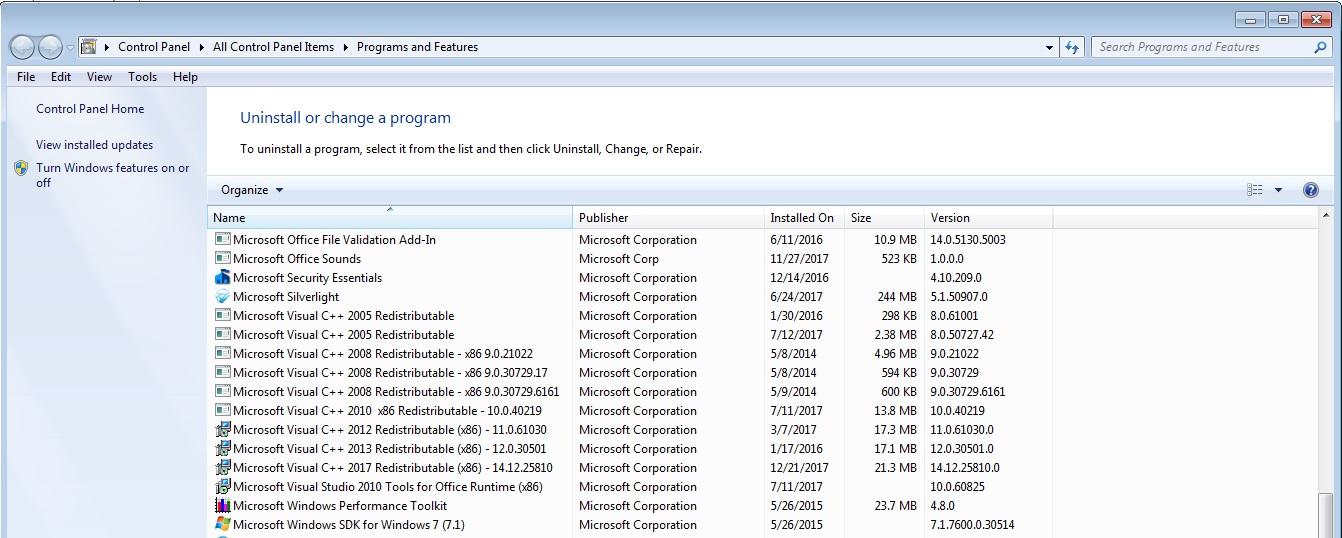Open the Edit menu
Viewport: 1342px width, 538px height.
(x=61, y=77)
